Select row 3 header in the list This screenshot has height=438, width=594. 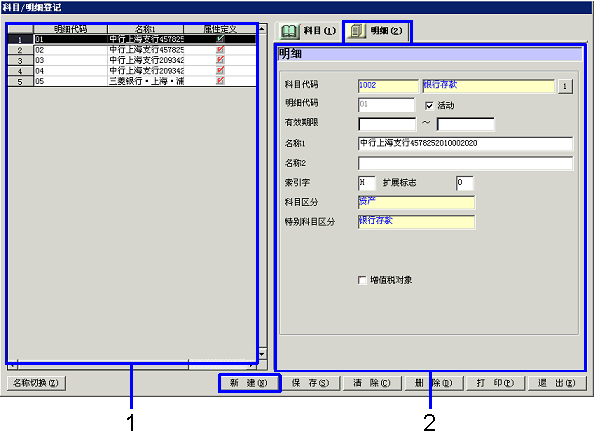[20, 60]
